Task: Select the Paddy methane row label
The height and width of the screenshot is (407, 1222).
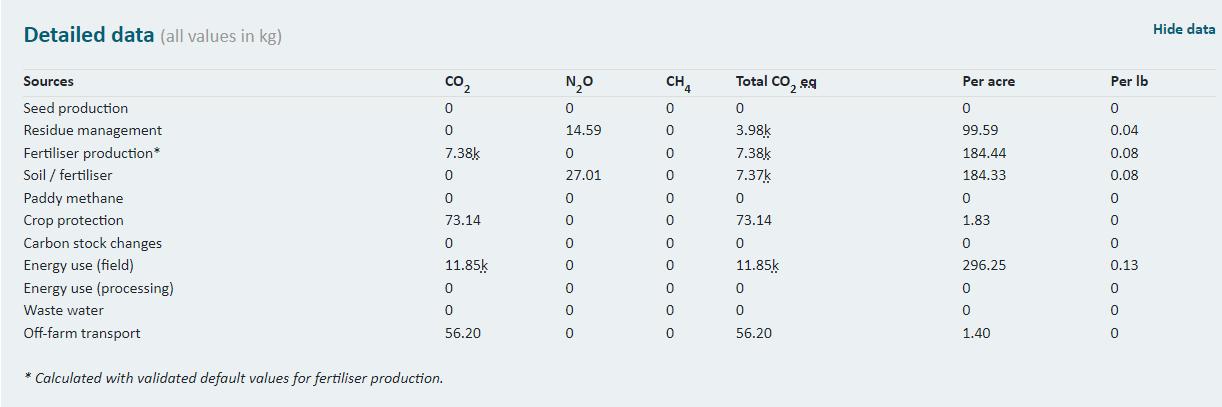Action: [x=73, y=198]
